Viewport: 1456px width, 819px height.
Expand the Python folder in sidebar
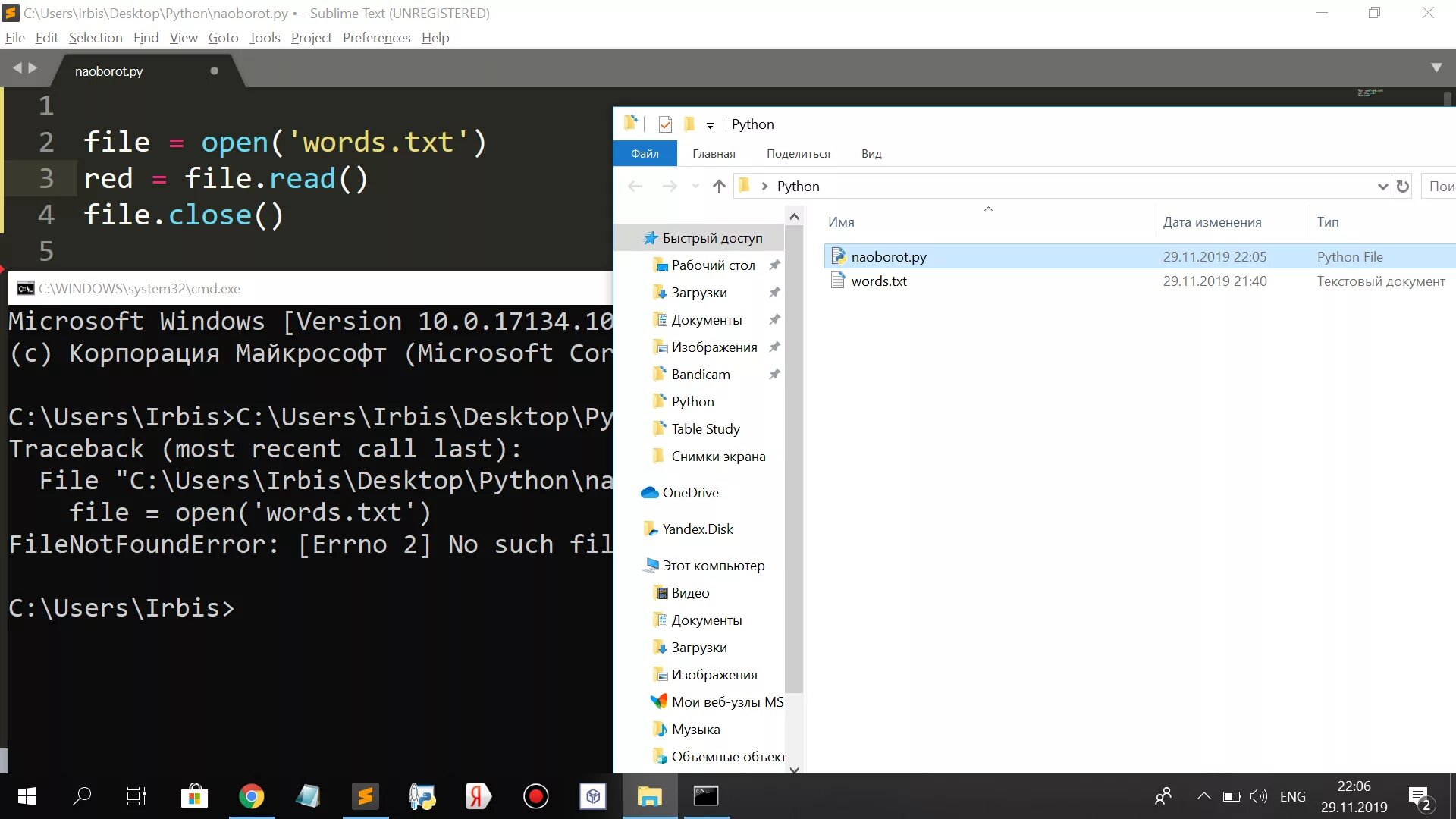(x=638, y=401)
